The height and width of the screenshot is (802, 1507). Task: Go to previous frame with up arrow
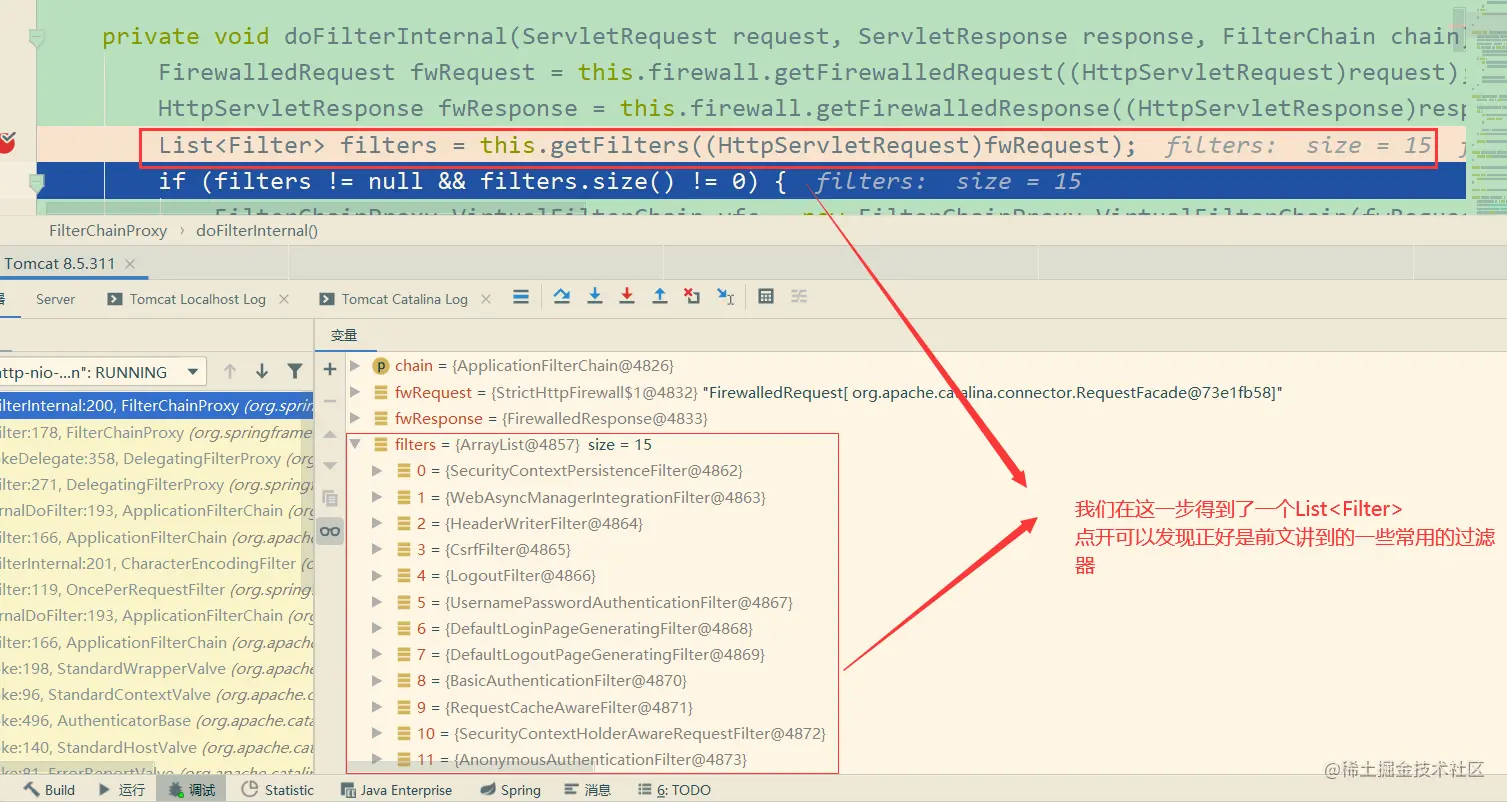point(230,372)
